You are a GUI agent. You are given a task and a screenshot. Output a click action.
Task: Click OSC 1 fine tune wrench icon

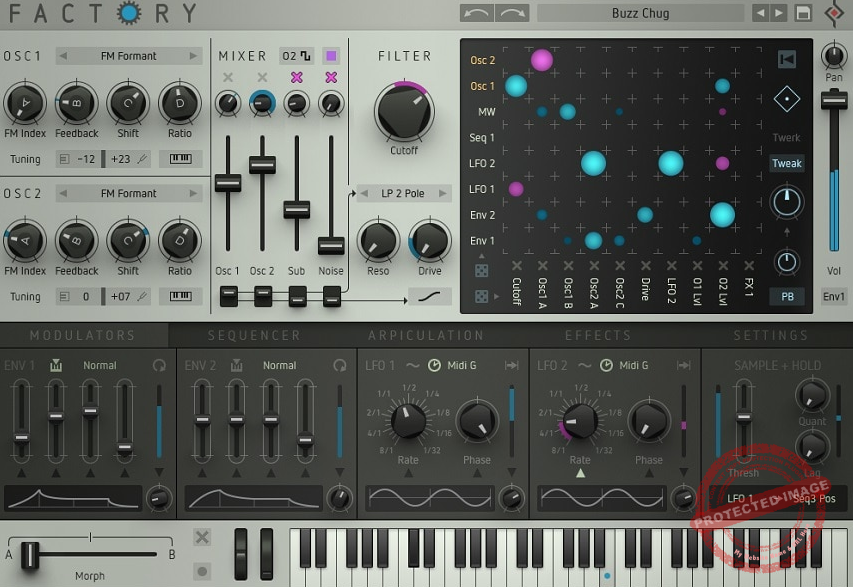[x=143, y=159]
